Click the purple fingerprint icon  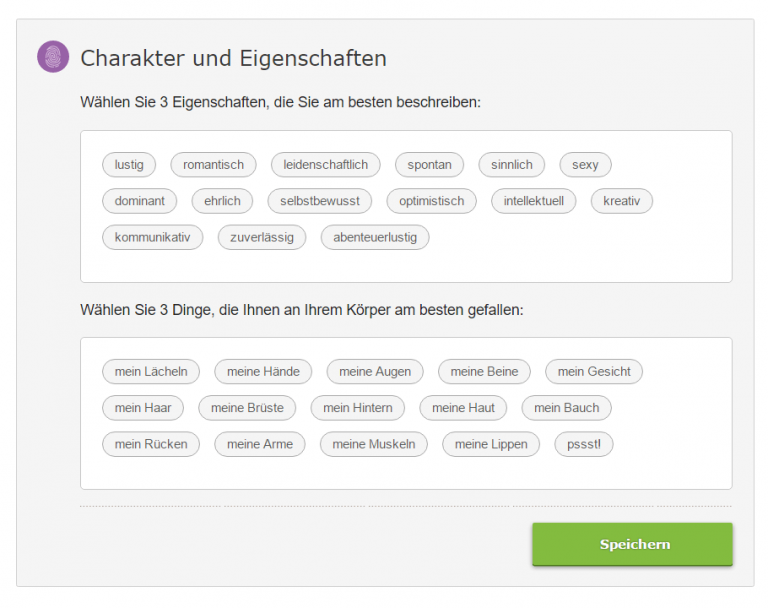pos(53,57)
